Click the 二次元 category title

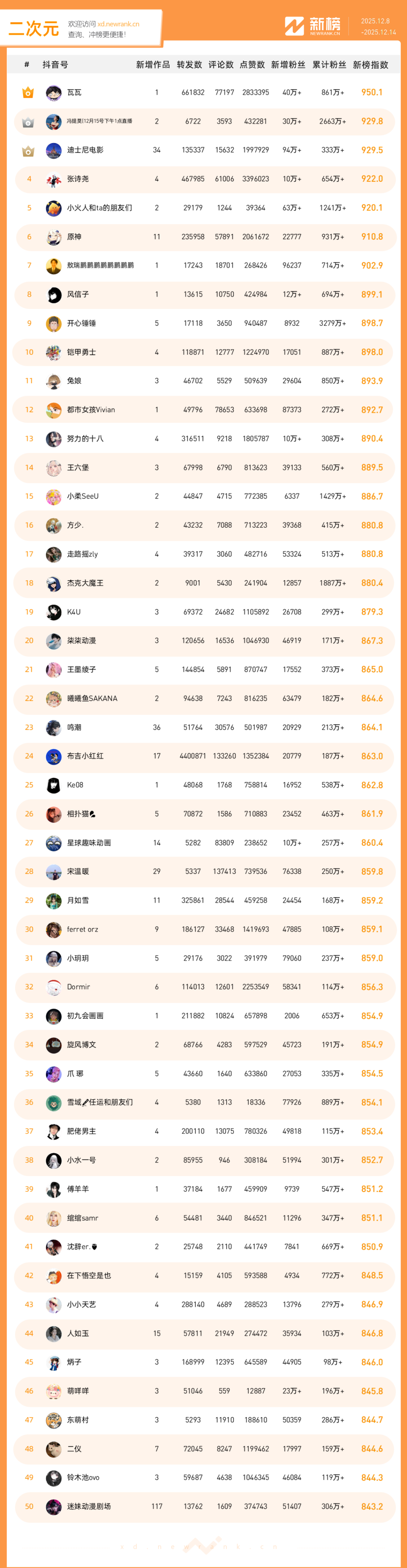[34, 29]
